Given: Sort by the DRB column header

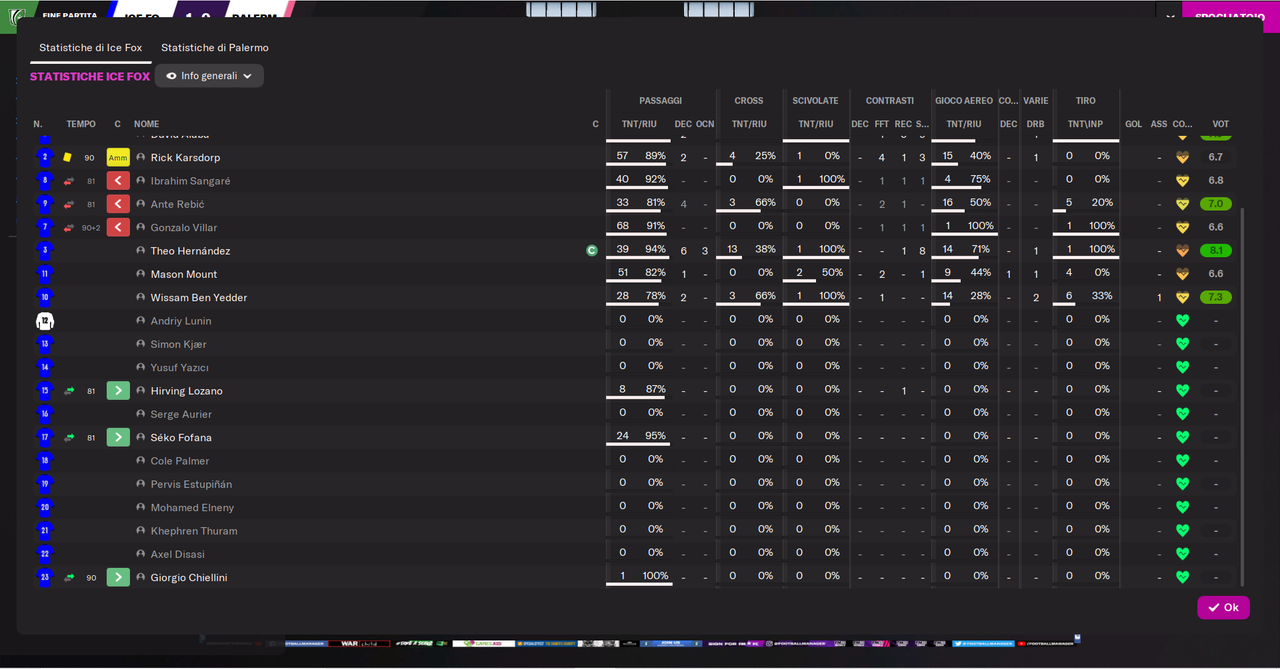Looking at the screenshot, I should pos(1035,124).
